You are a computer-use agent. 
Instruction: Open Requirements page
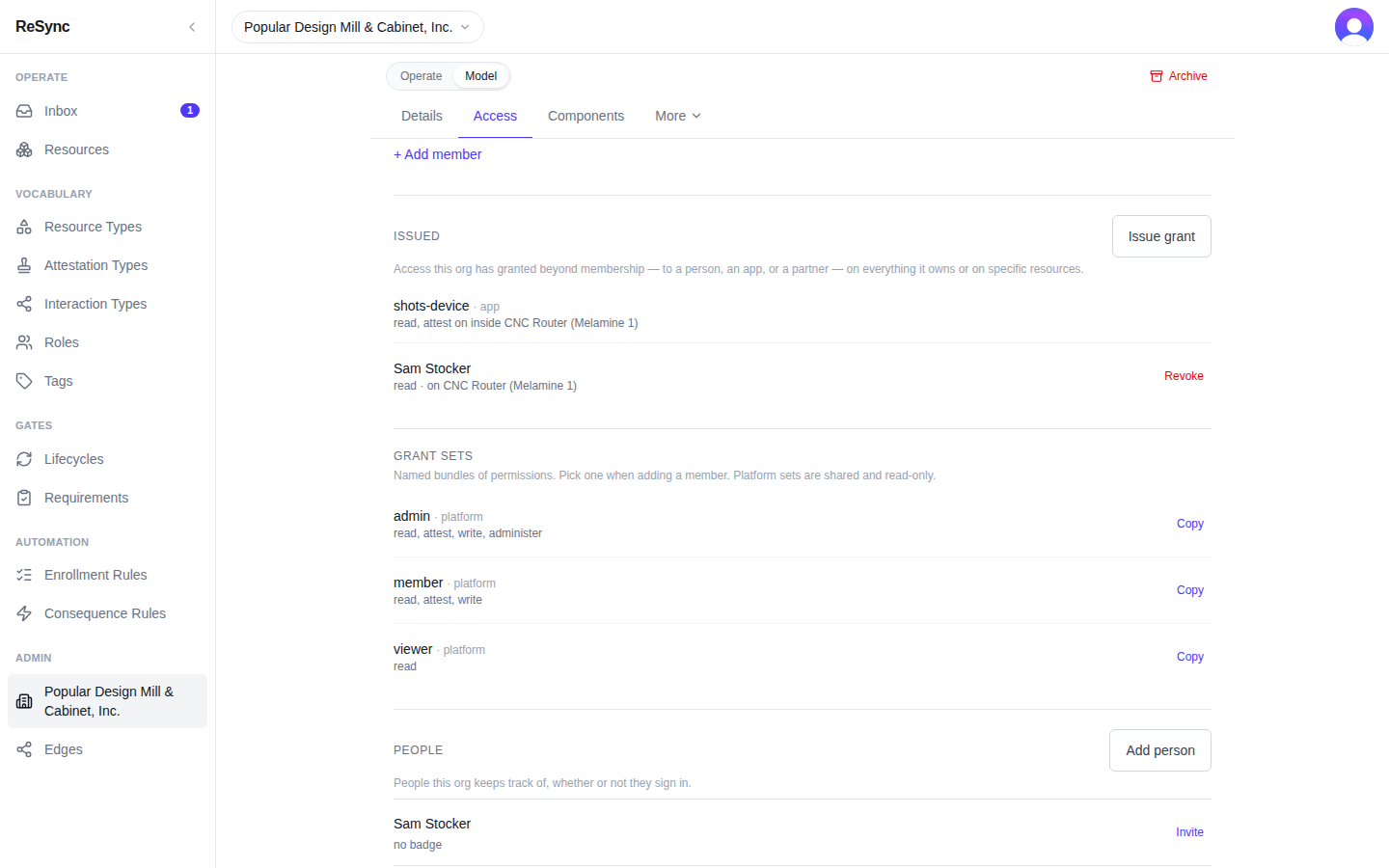pyautogui.click(x=107, y=498)
